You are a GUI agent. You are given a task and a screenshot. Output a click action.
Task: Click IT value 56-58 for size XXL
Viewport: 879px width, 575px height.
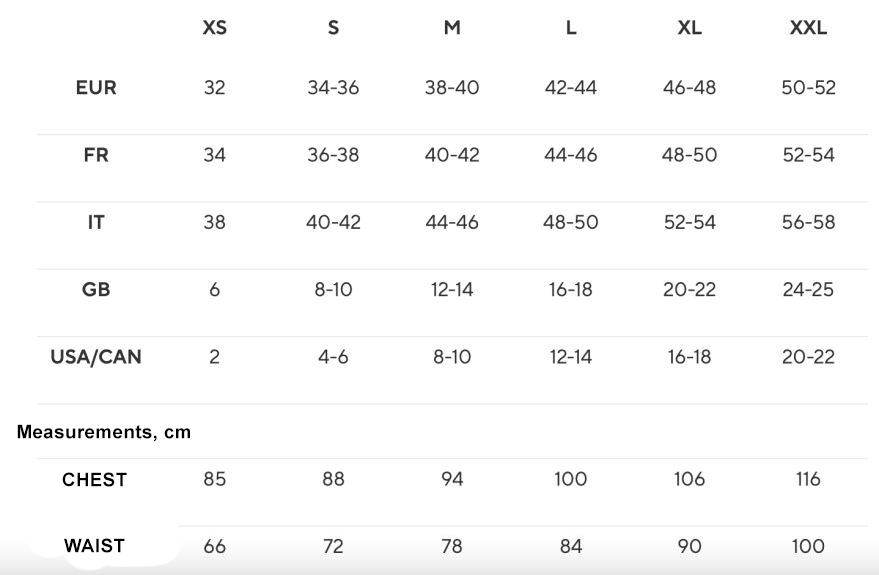808,222
